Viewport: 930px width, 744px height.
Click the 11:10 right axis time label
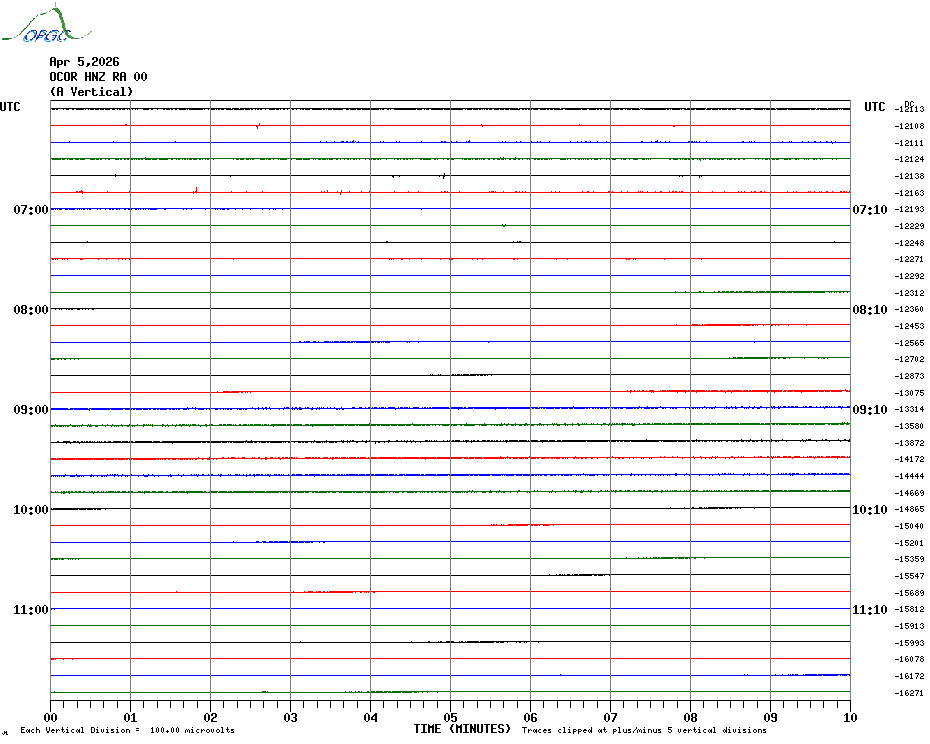pyautogui.click(x=869, y=610)
